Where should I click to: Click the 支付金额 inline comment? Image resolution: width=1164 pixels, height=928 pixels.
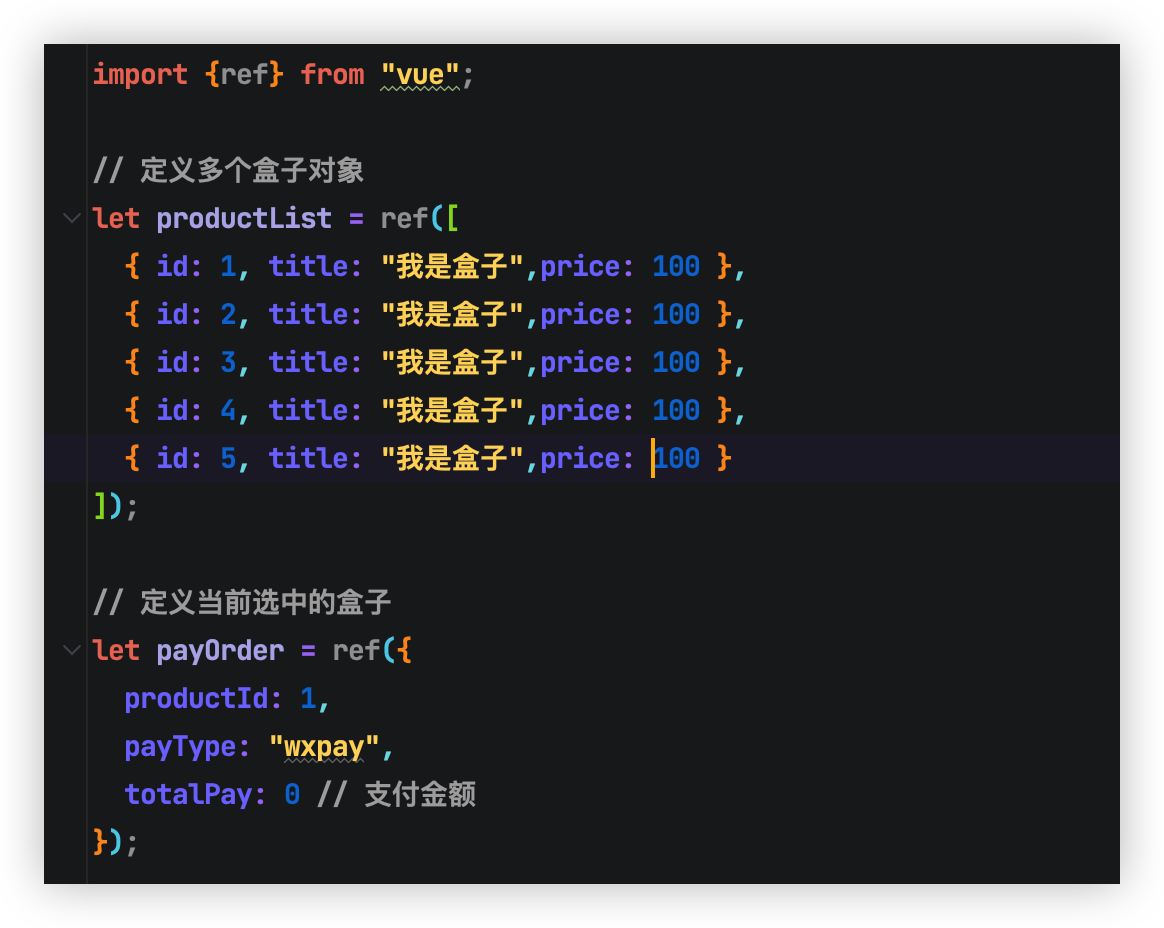tap(420, 795)
